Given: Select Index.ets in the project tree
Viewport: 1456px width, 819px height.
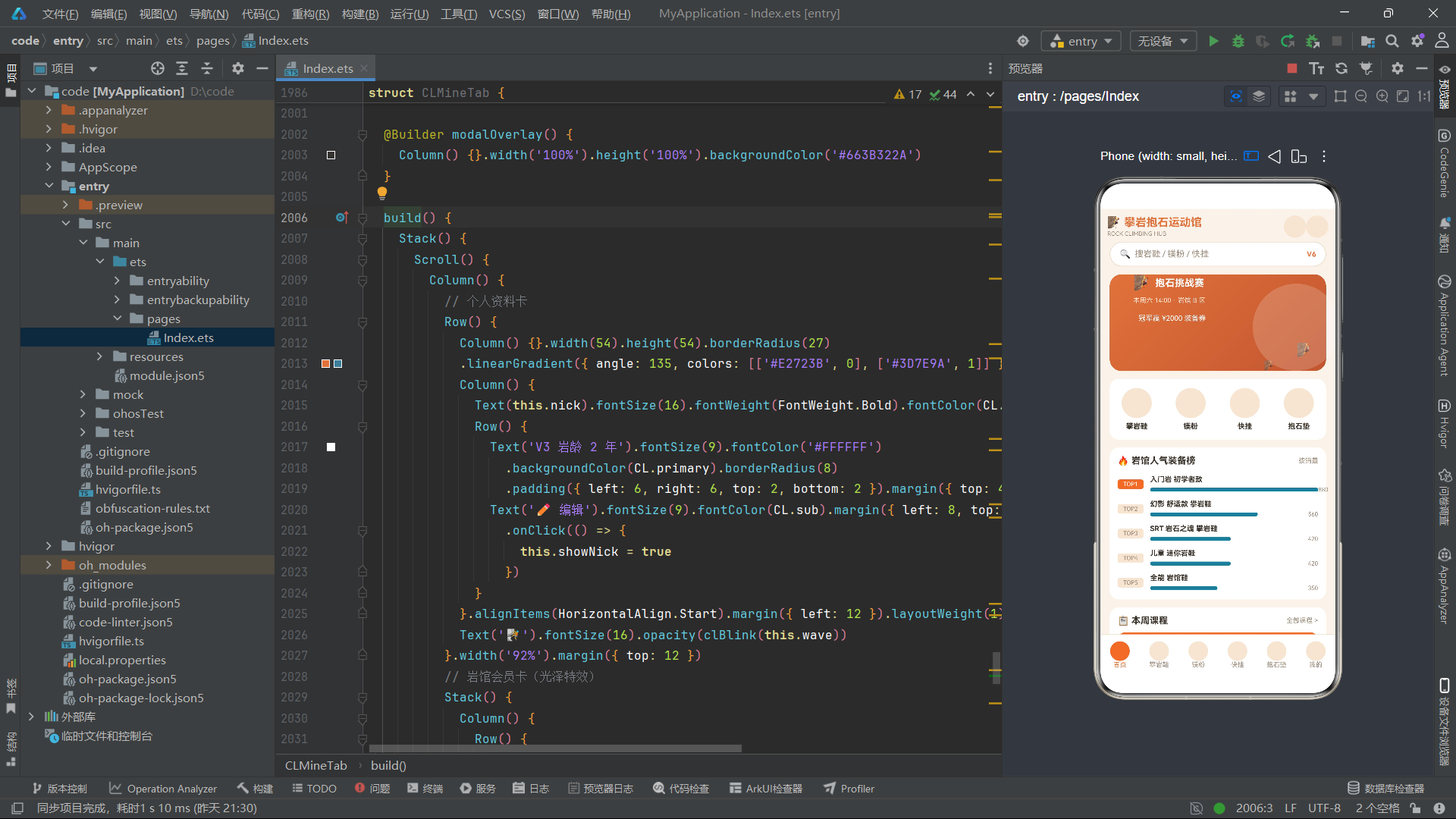Looking at the screenshot, I should [188, 337].
